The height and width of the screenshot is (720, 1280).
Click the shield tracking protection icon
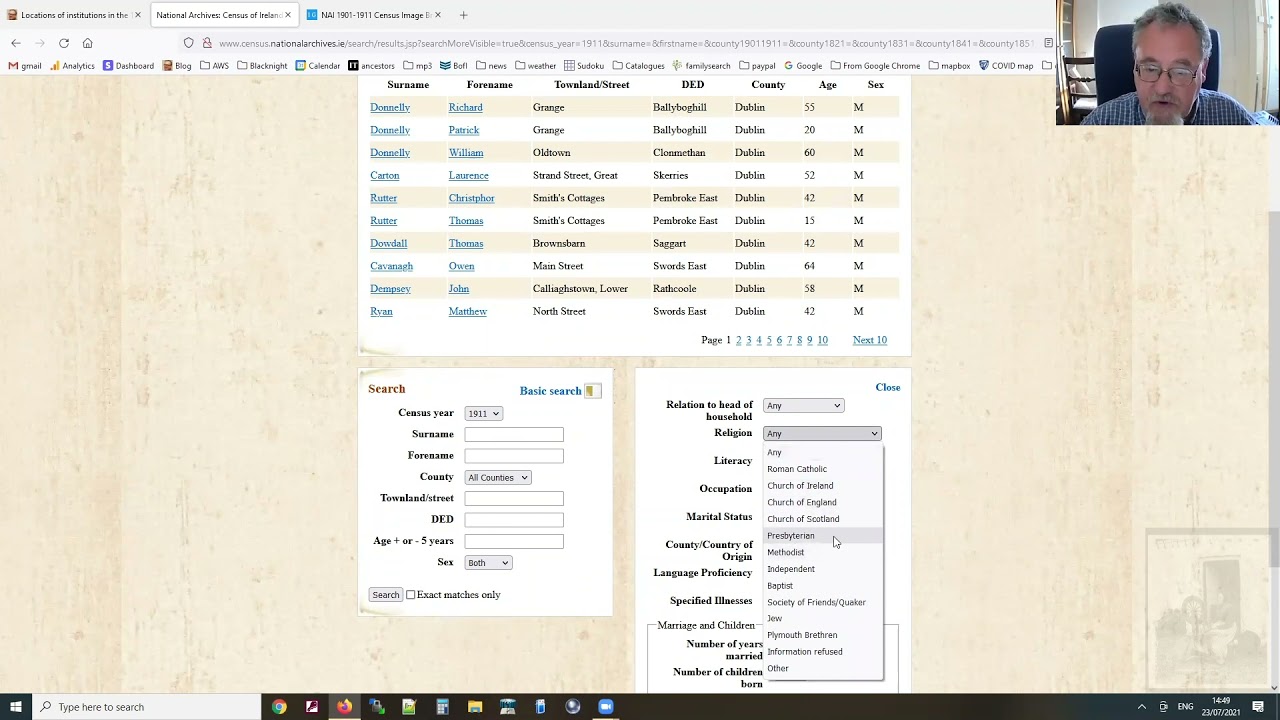pyautogui.click(x=188, y=43)
